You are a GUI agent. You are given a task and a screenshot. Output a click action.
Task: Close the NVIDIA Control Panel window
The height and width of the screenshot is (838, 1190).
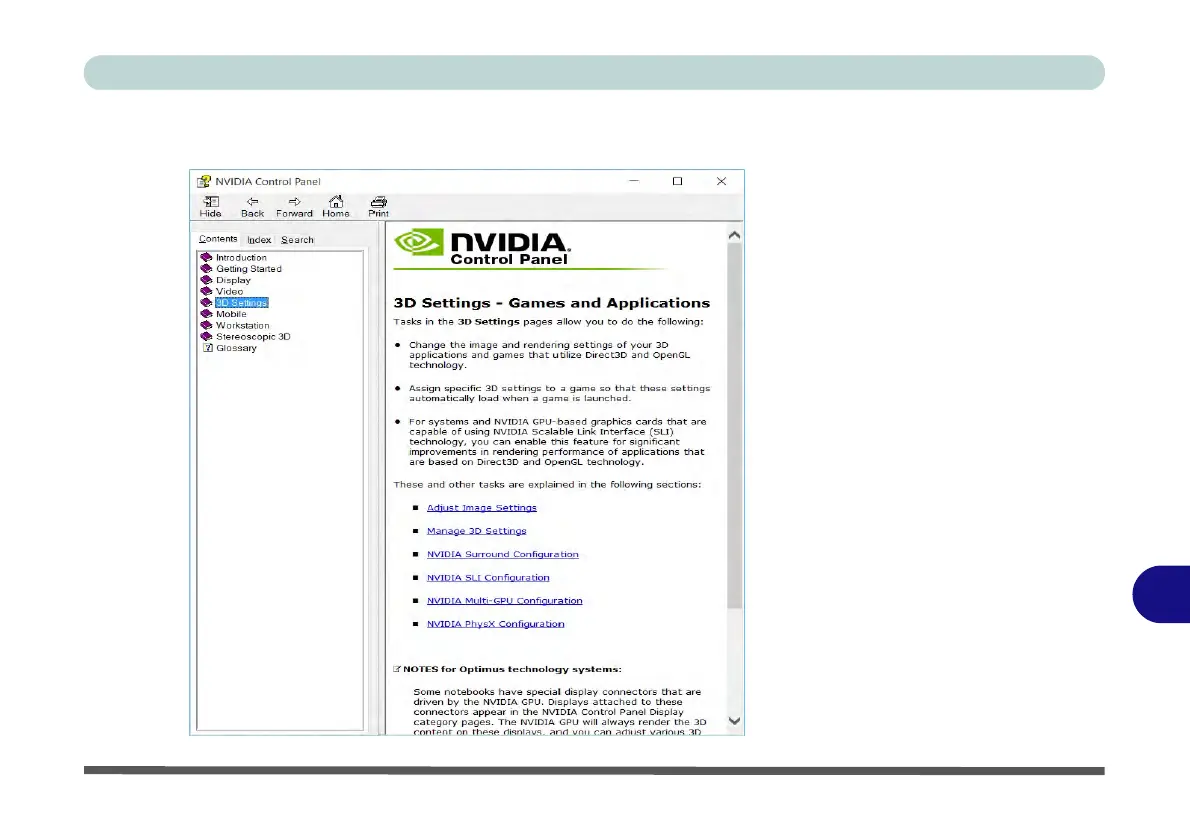[721, 181]
